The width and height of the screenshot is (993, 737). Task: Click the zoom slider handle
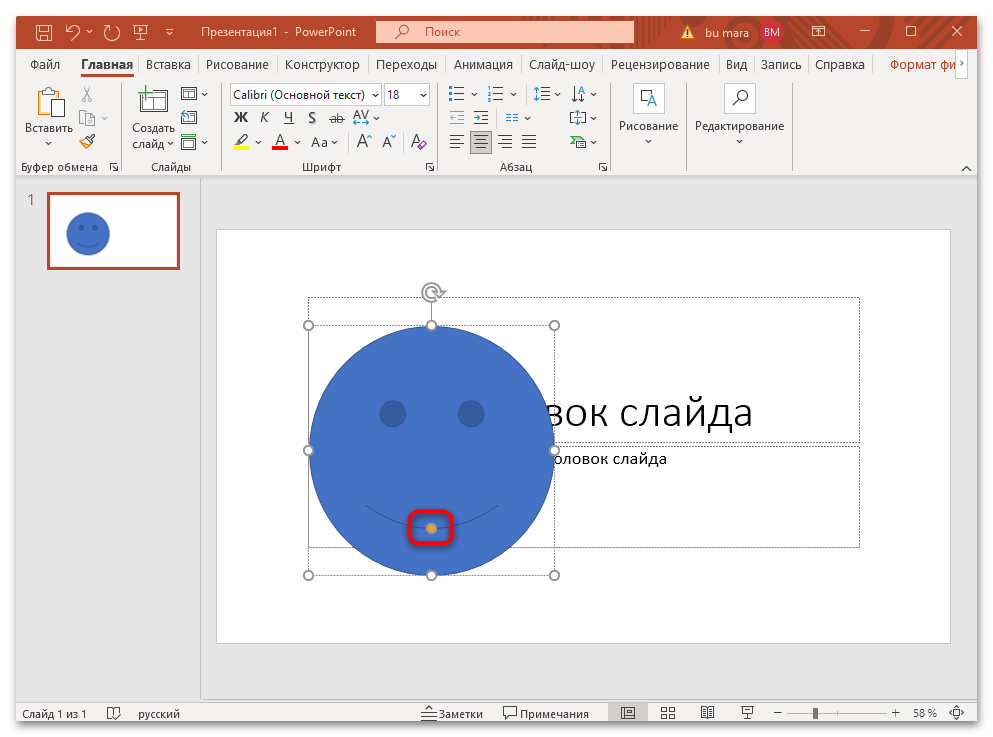tap(816, 713)
